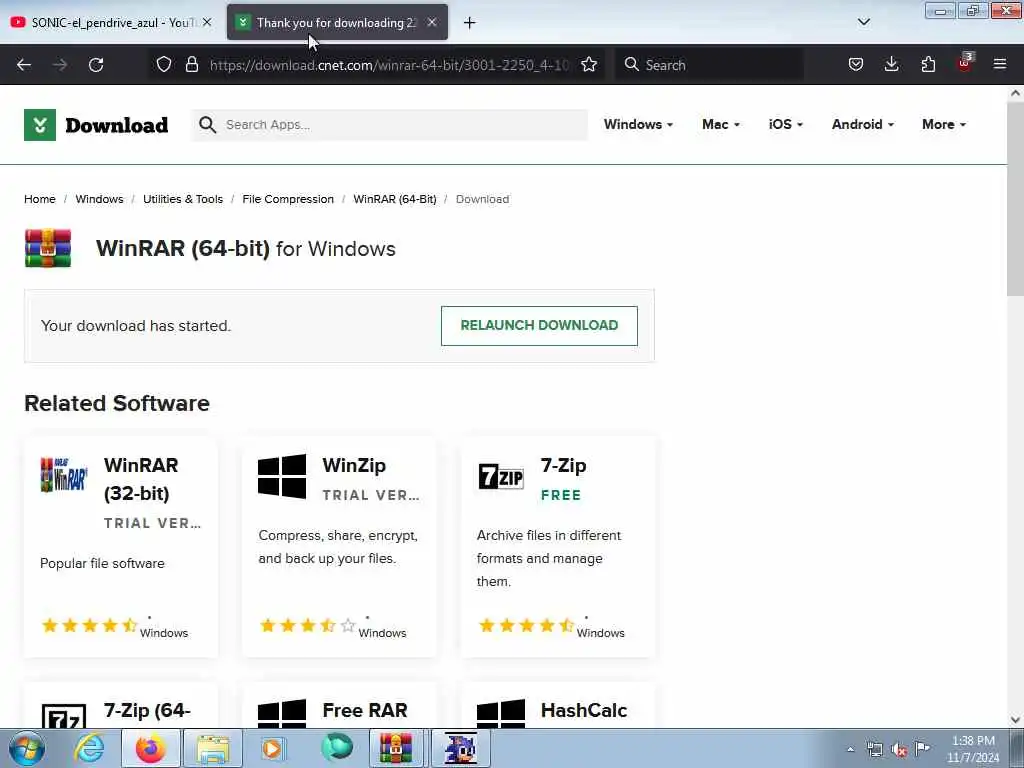Expand the More dropdown menu
The width and height of the screenshot is (1024, 768).
pos(944,124)
